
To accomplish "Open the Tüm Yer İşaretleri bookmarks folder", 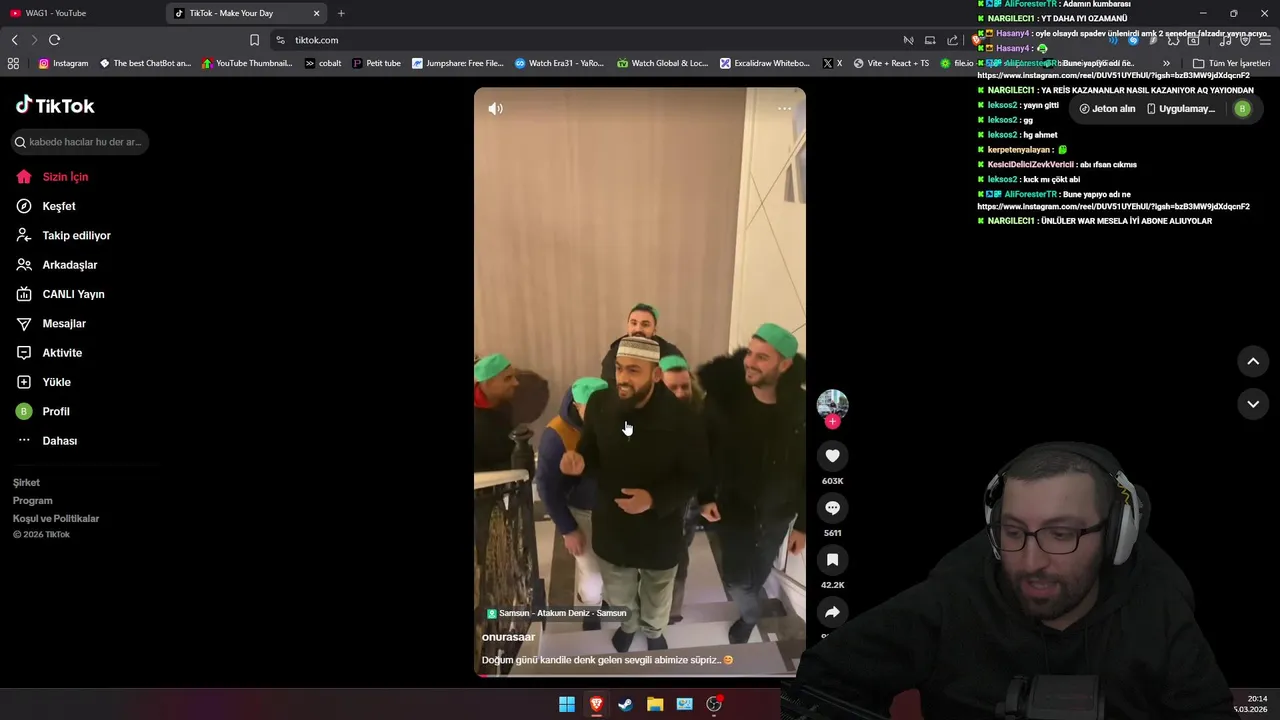I will pos(1231,63).
